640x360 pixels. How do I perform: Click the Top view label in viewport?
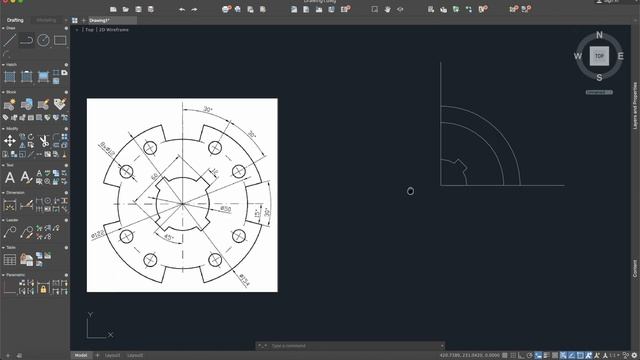(x=89, y=30)
